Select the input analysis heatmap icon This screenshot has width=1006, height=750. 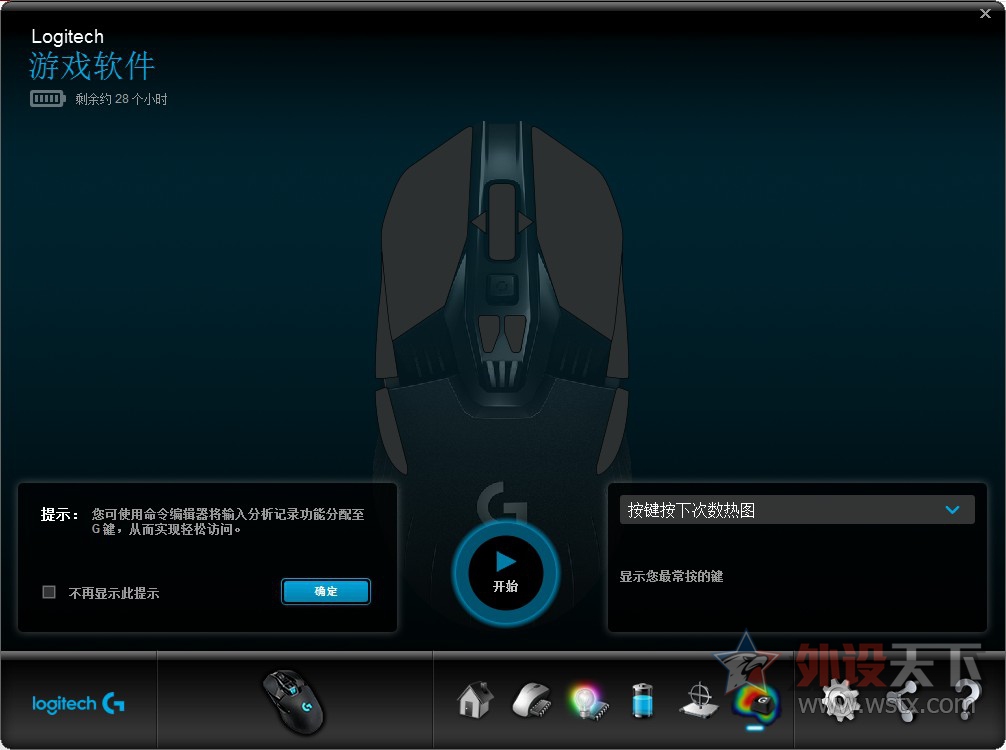coord(755,703)
